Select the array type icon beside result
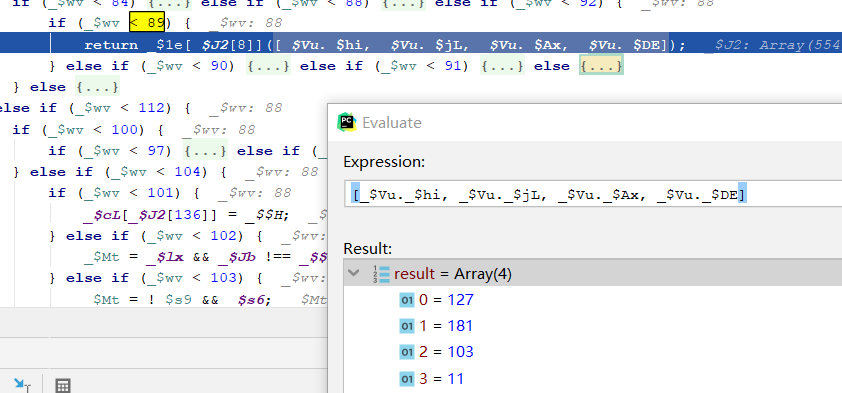842x393 pixels. tap(381, 274)
